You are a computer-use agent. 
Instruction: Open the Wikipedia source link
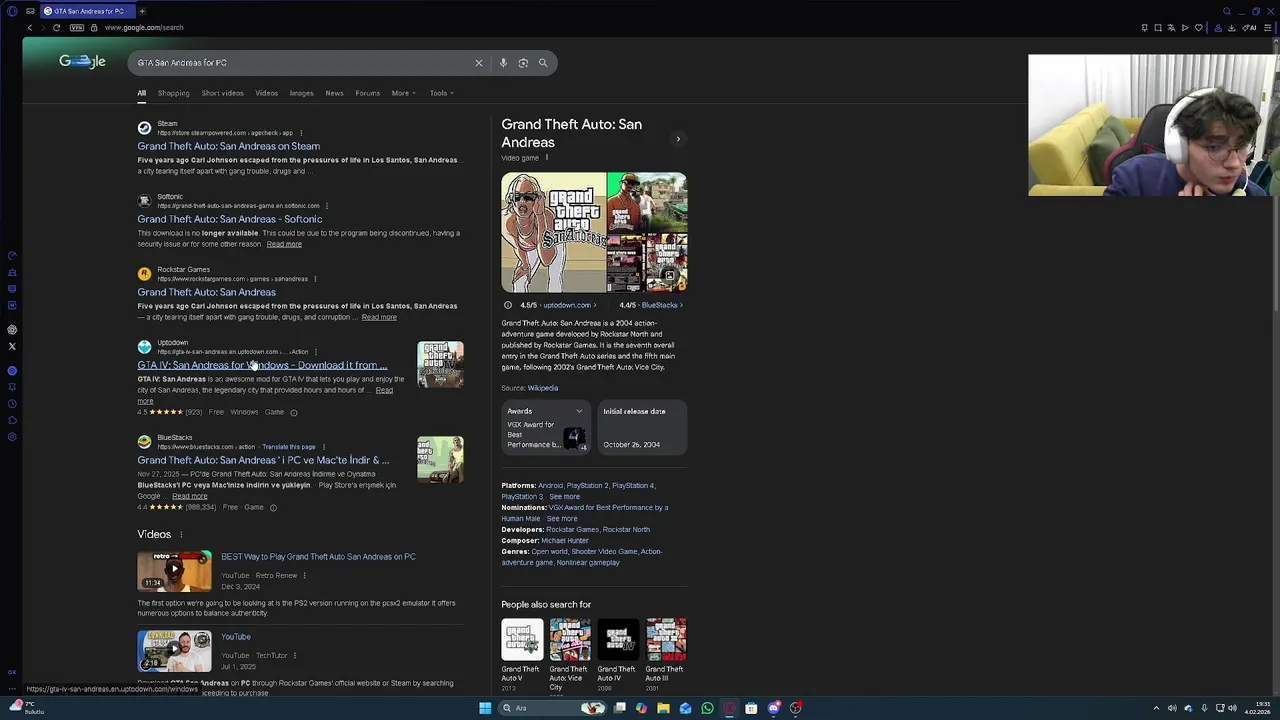click(543, 388)
